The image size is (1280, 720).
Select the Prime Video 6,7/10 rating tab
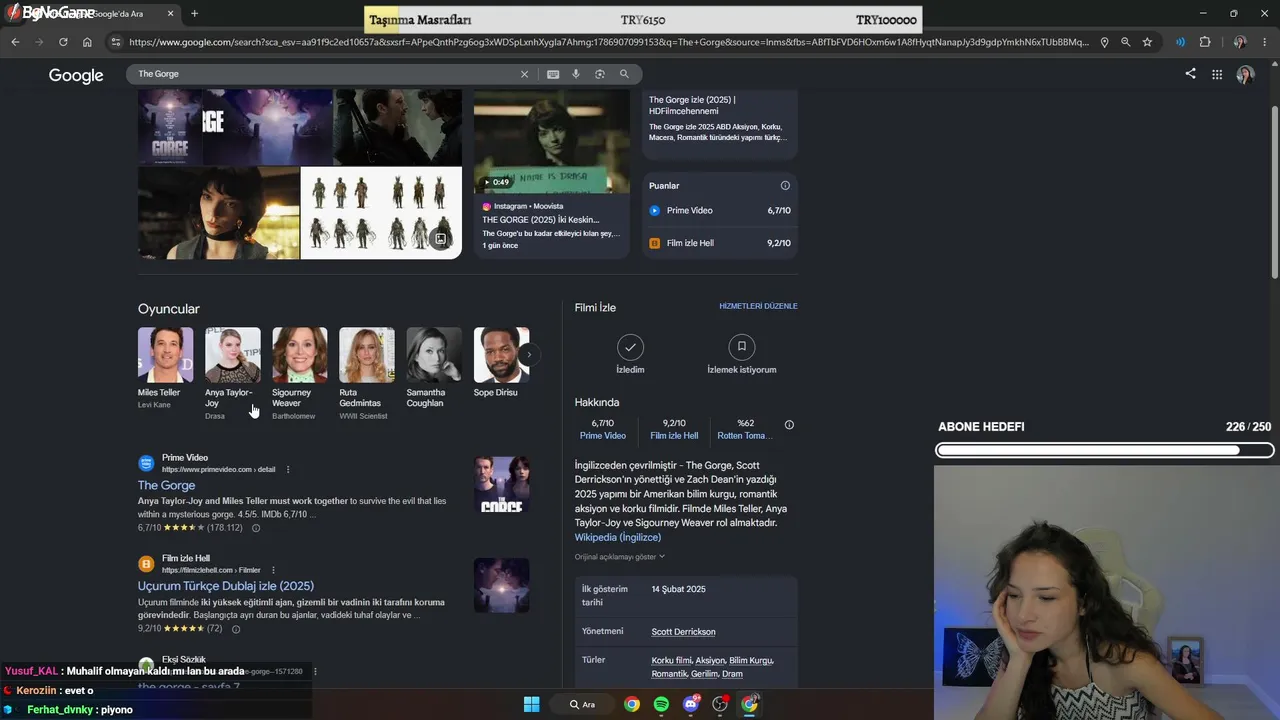point(603,429)
